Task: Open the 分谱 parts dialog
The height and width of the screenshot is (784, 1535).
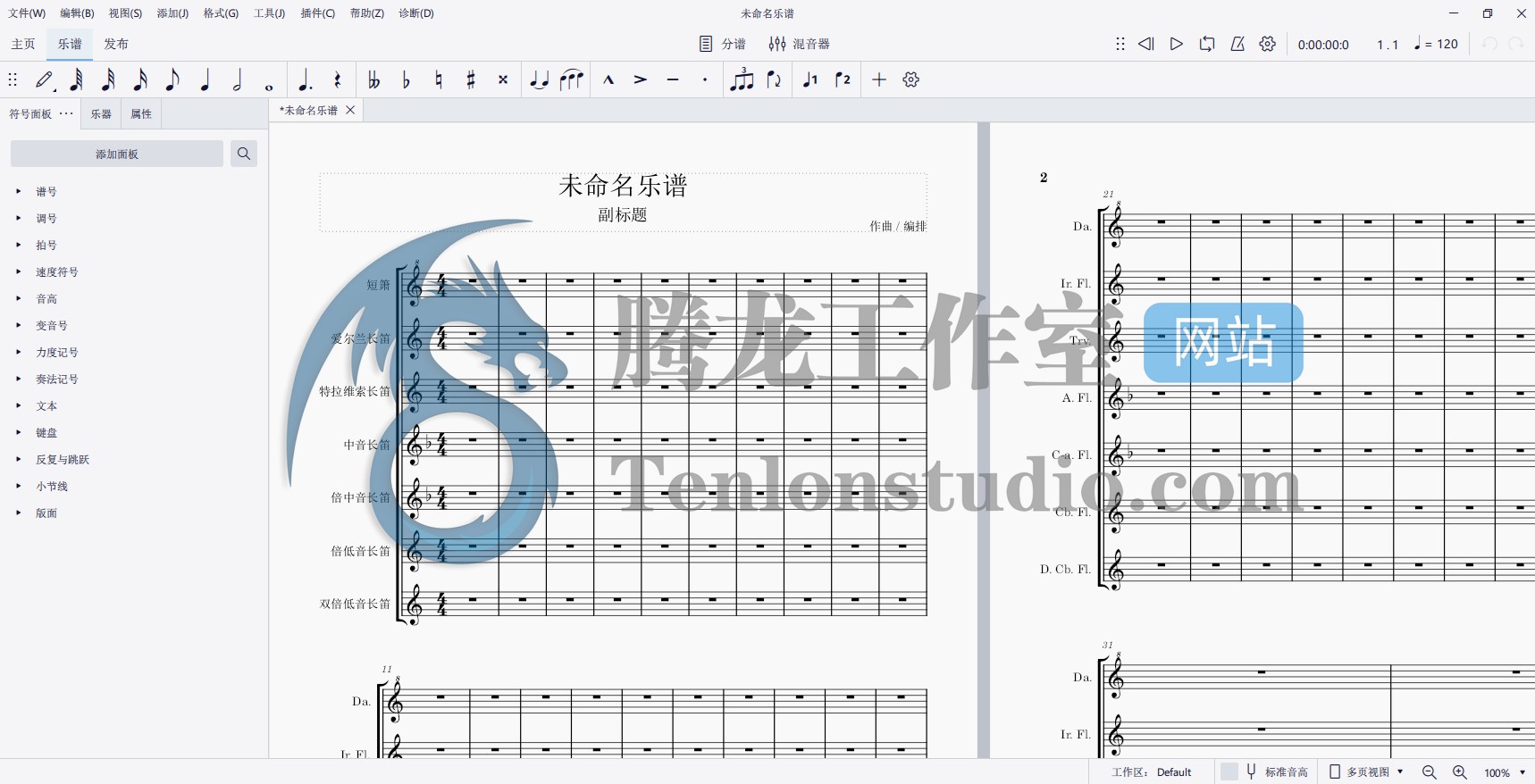Action: tap(722, 44)
